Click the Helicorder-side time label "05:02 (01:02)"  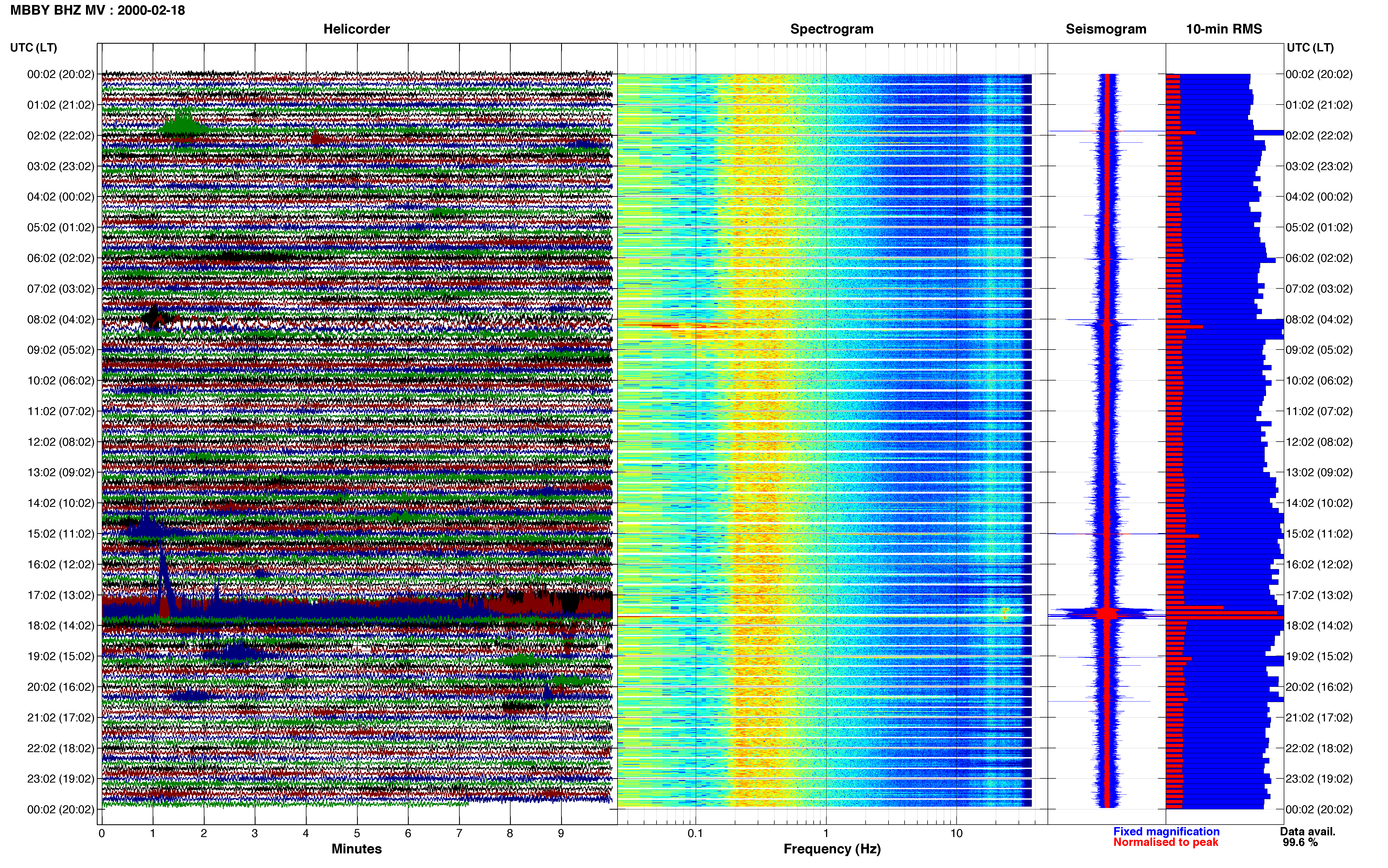(x=61, y=227)
